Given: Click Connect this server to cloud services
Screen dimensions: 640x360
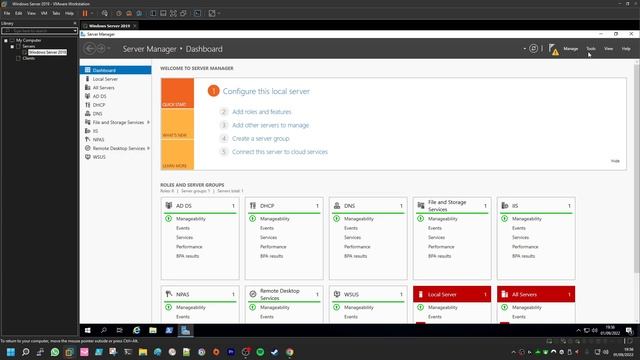Looking at the screenshot, I should coord(280,152).
